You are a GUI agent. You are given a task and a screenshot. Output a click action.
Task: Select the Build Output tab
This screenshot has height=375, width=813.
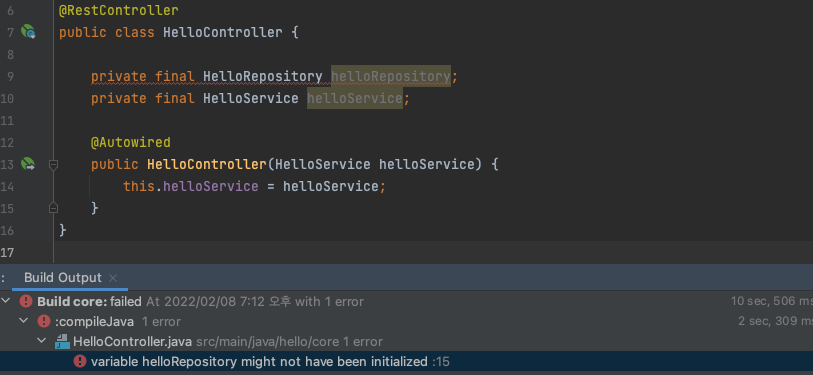pyautogui.click(x=63, y=277)
